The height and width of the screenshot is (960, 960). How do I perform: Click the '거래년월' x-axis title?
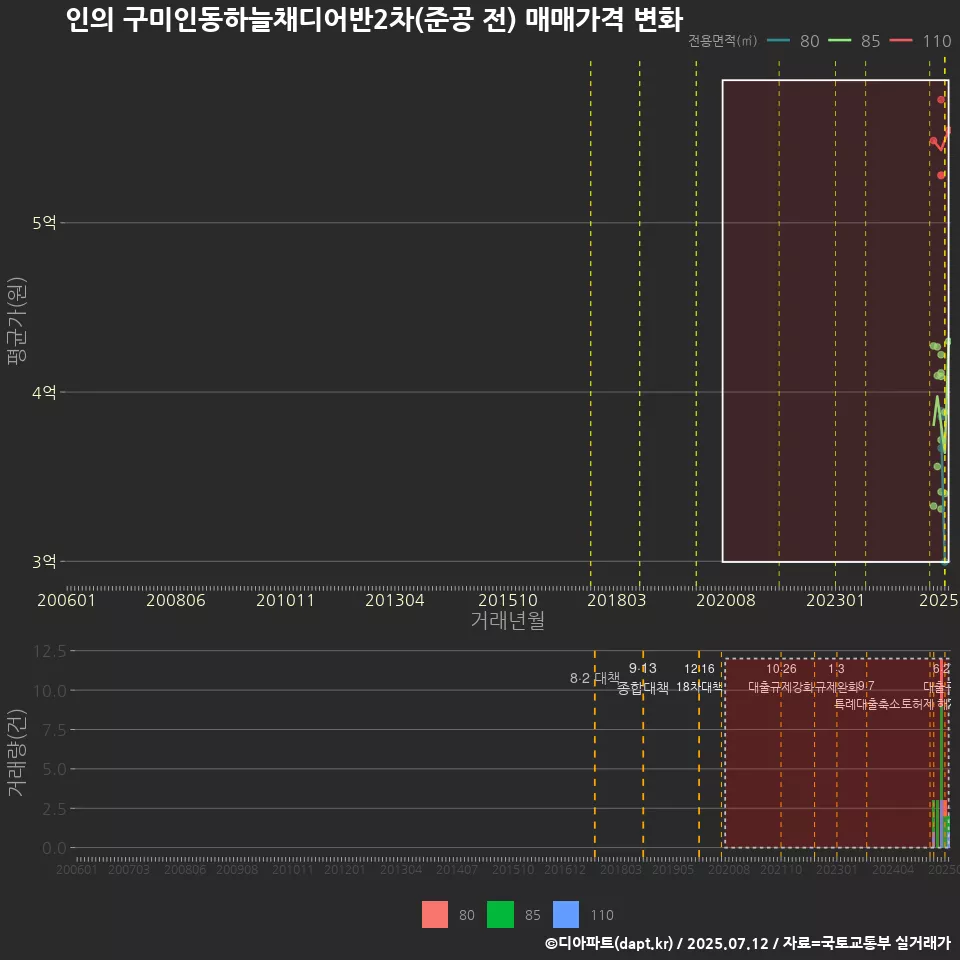click(x=508, y=620)
